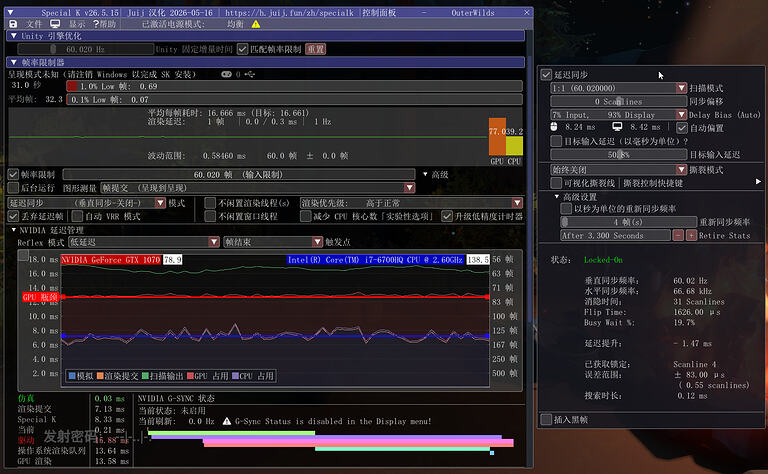The width and height of the screenshot is (768, 474).
Task: Collapse the control panel with the title-bar triangle
Action: point(10,12)
